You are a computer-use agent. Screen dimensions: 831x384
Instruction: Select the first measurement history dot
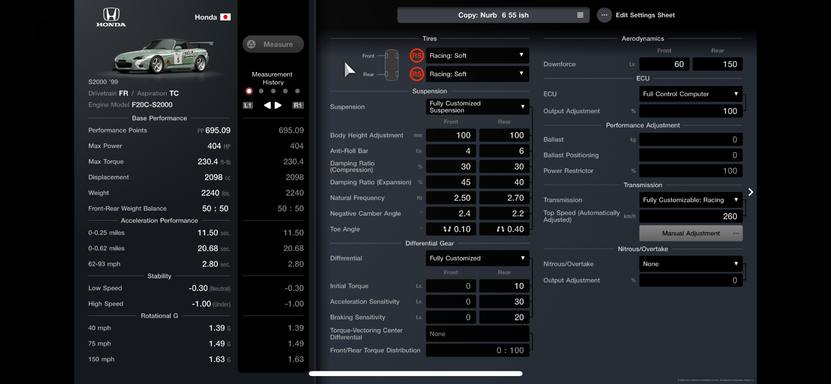click(249, 91)
